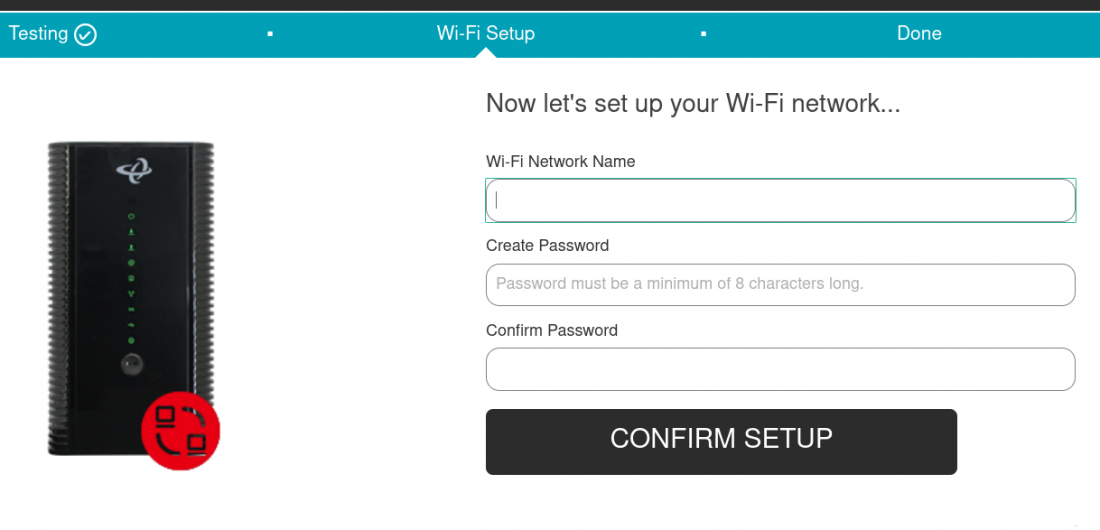
Task: Click the dot separator before the Done step
Action: pos(704,34)
